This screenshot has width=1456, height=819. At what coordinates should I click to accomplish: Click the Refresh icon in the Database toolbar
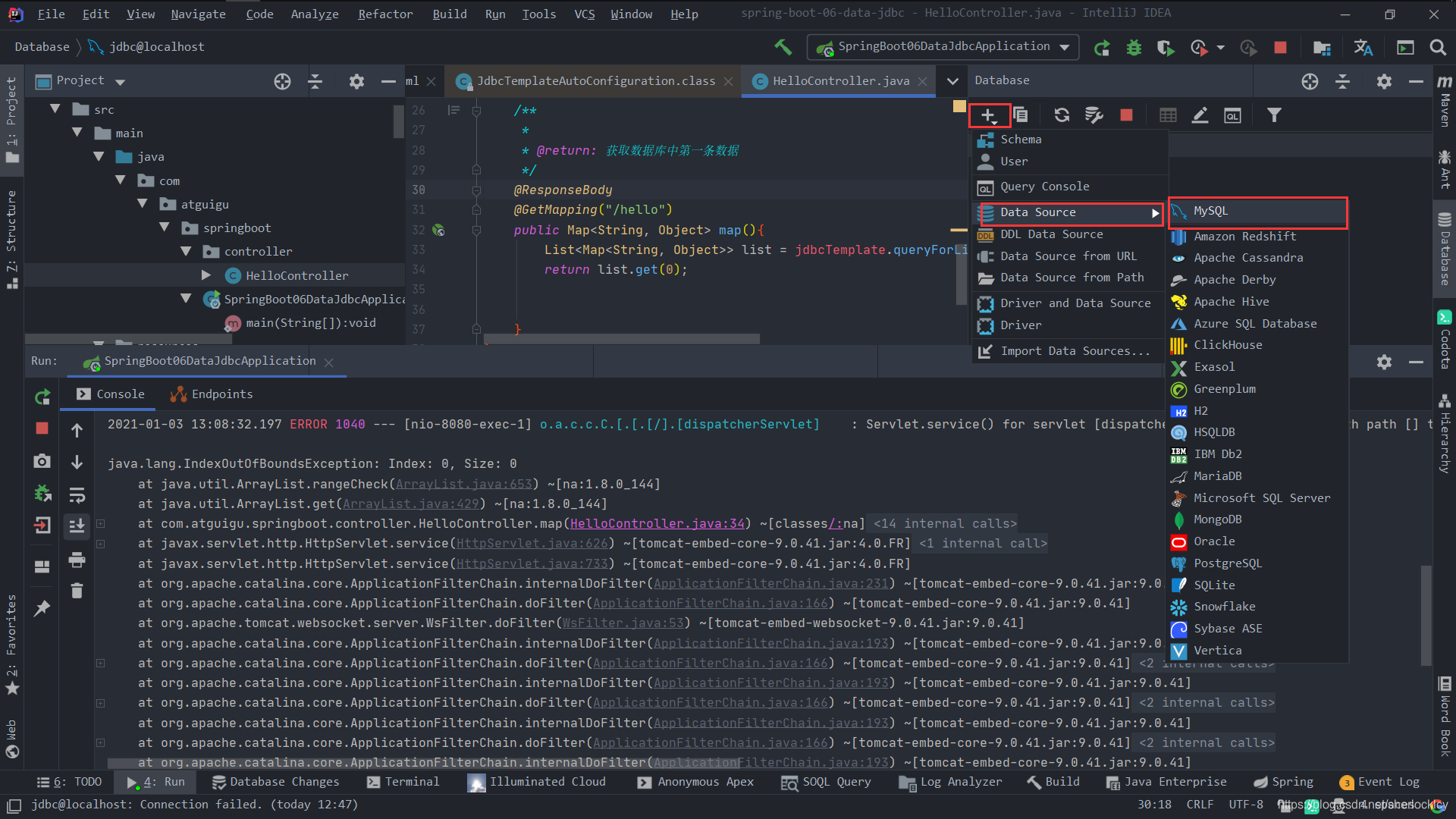(x=1062, y=115)
